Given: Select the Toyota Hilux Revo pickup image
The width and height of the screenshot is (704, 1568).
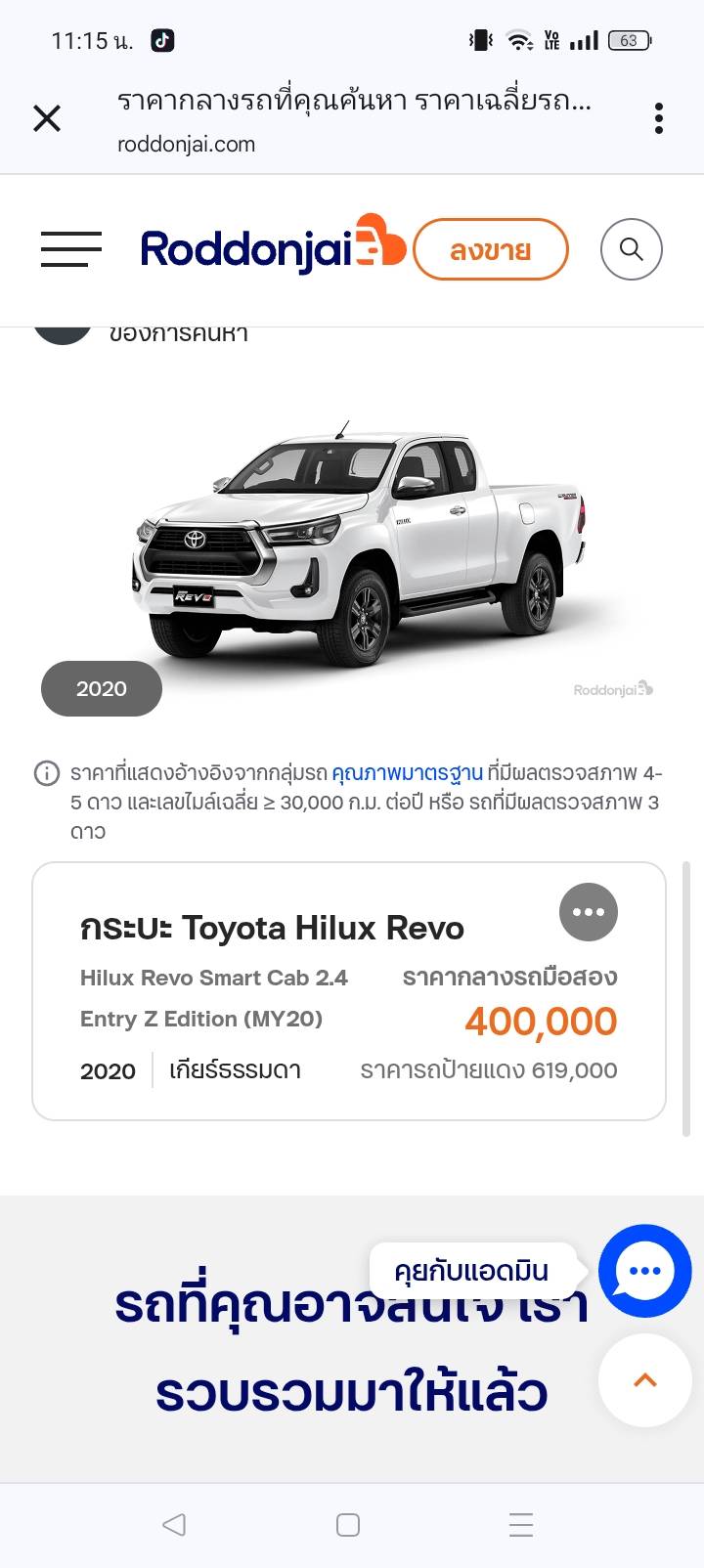Looking at the screenshot, I should coord(362,543).
